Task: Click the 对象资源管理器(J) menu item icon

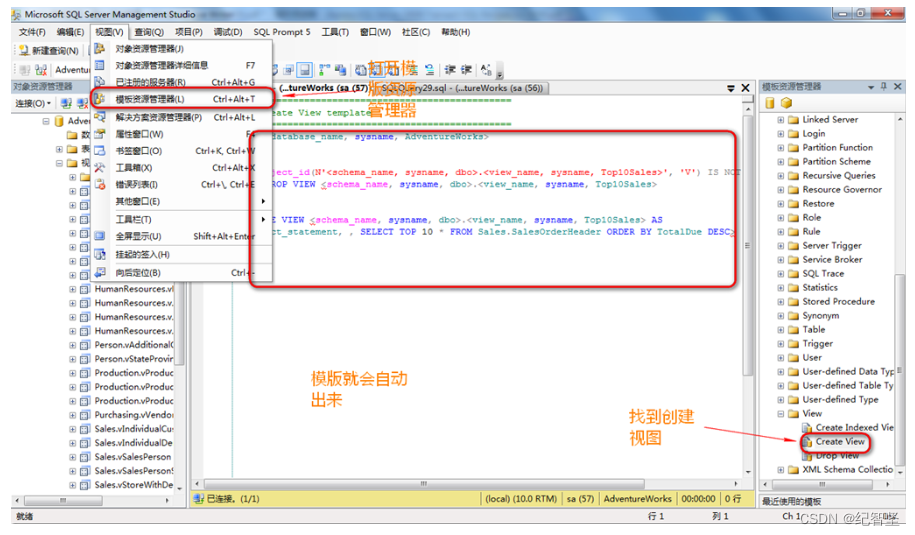Action: [x=100, y=48]
